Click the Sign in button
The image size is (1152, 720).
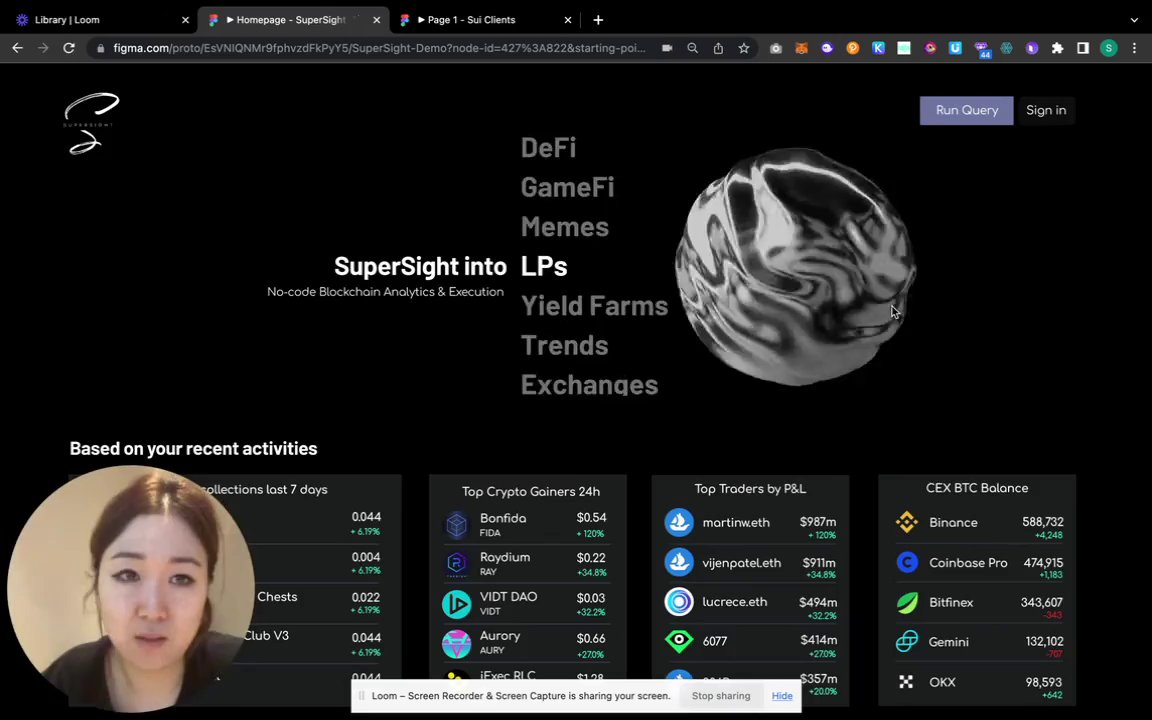point(1045,110)
